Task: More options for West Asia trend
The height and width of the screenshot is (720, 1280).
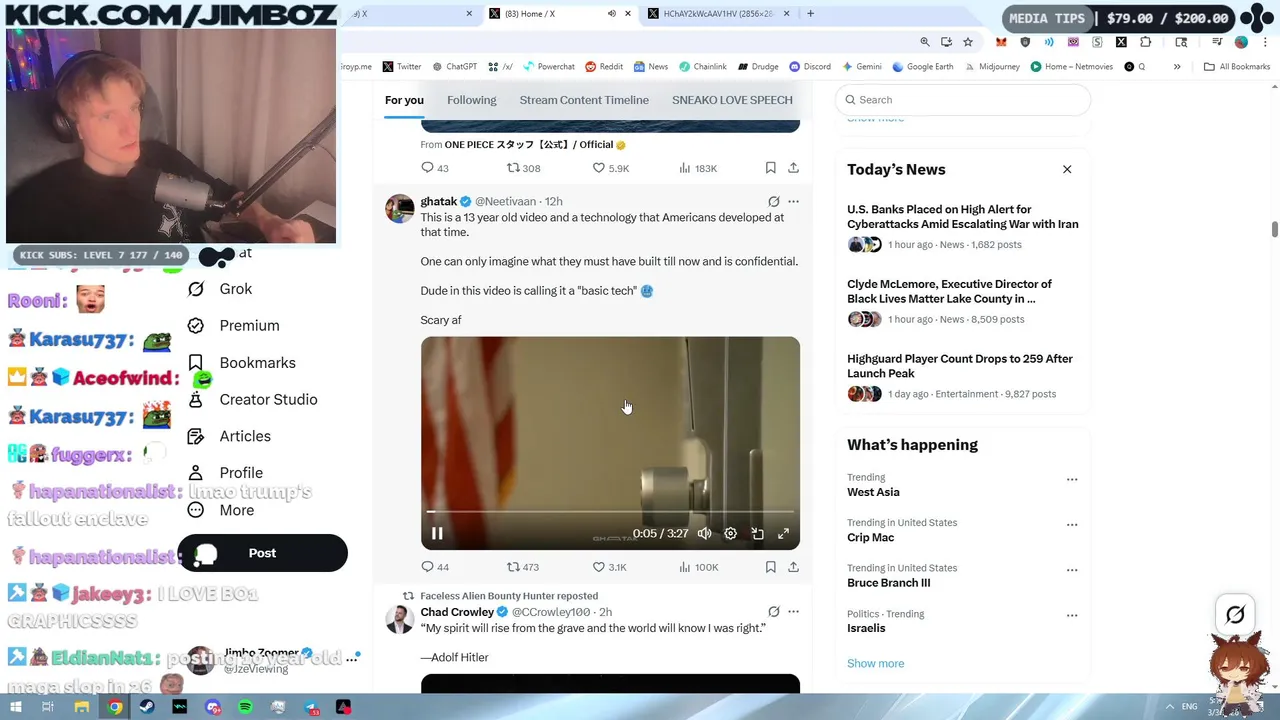Action: coord(1072,479)
